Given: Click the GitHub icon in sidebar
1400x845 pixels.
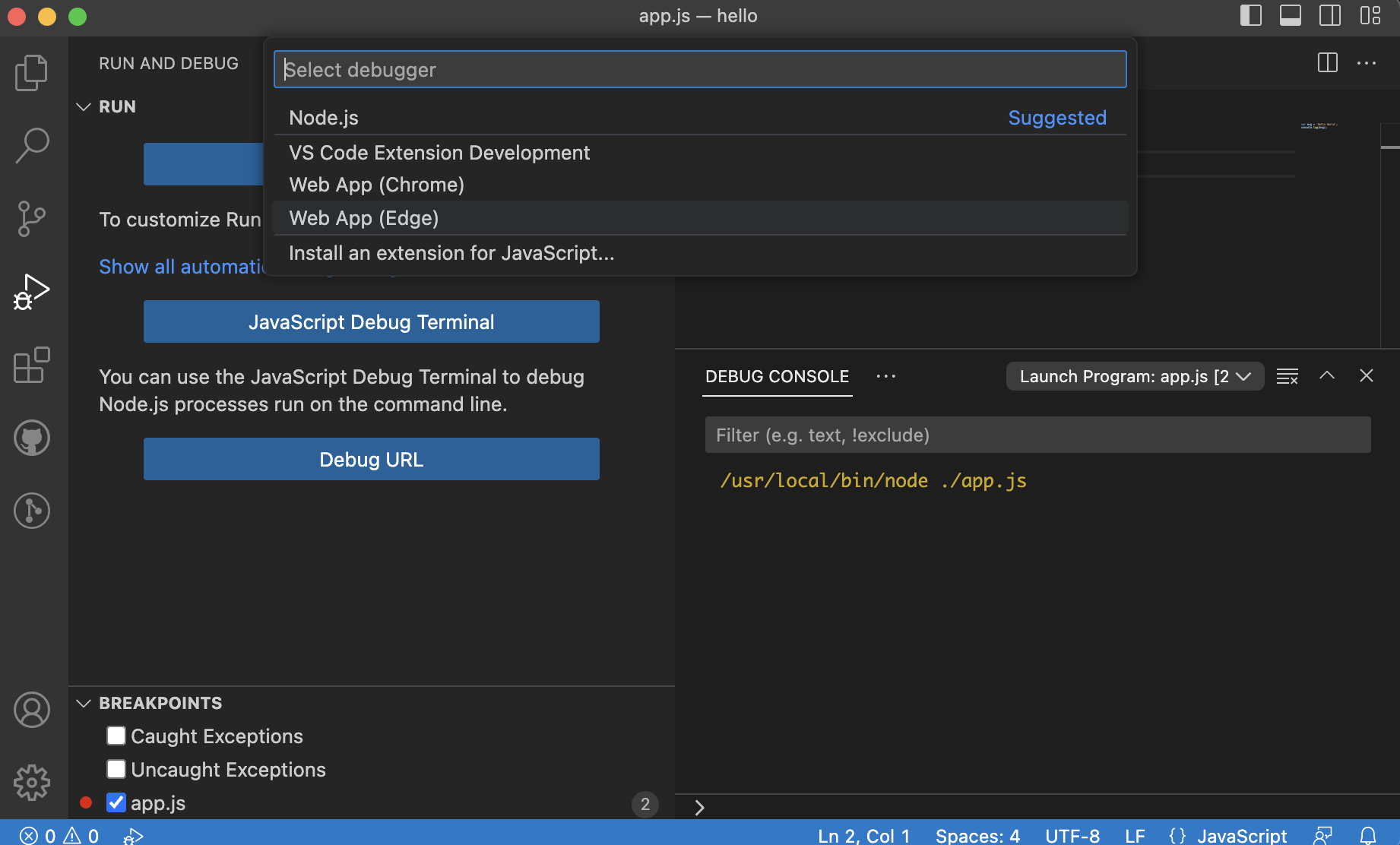Looking at the screenshot, I should point(30,438).
